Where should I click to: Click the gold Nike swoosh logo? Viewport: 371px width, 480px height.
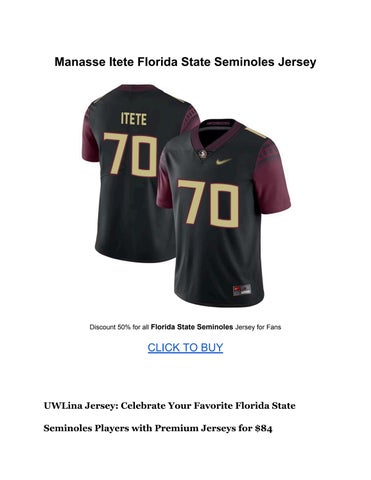tap(224, 162)
